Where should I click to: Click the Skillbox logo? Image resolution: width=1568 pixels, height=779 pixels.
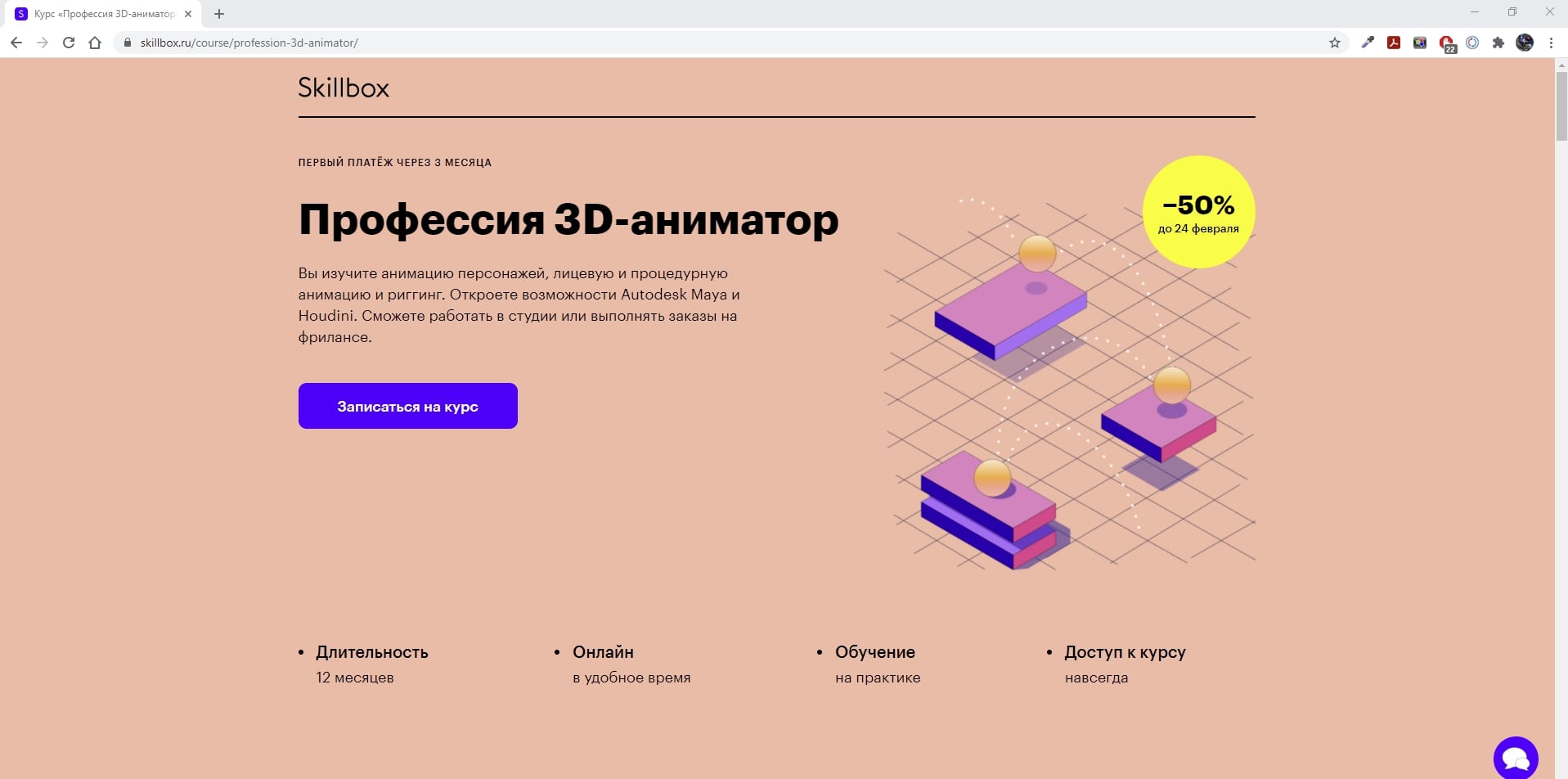point(344,88)
